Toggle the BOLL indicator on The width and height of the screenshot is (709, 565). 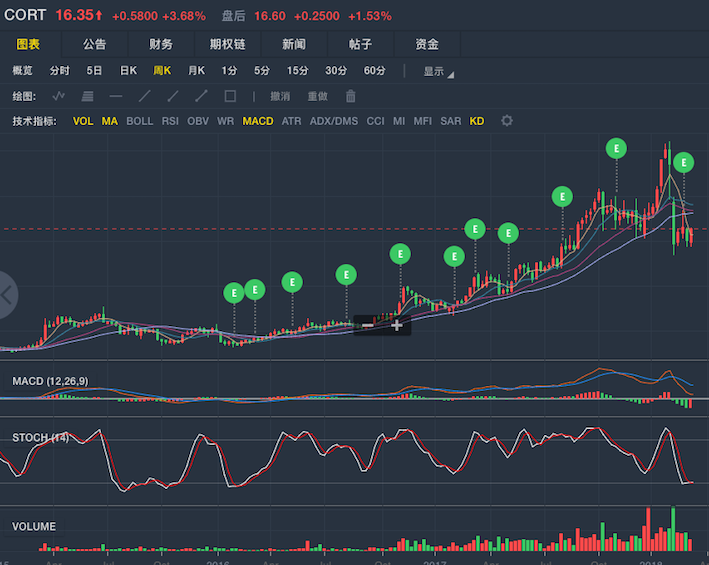coord(140,121)
